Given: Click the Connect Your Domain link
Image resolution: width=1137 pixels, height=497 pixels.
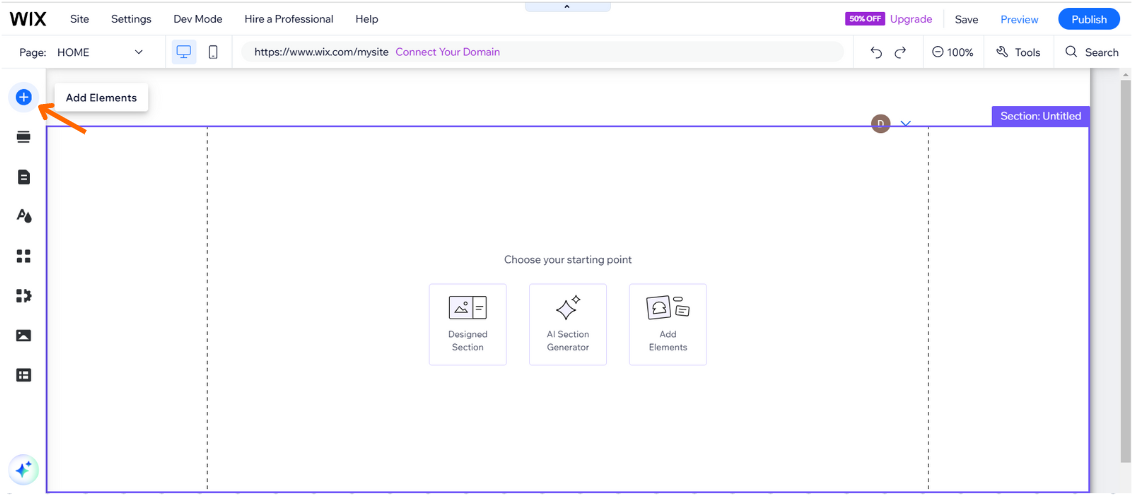Looking at the screenshot, I should [x=447, y=52].
